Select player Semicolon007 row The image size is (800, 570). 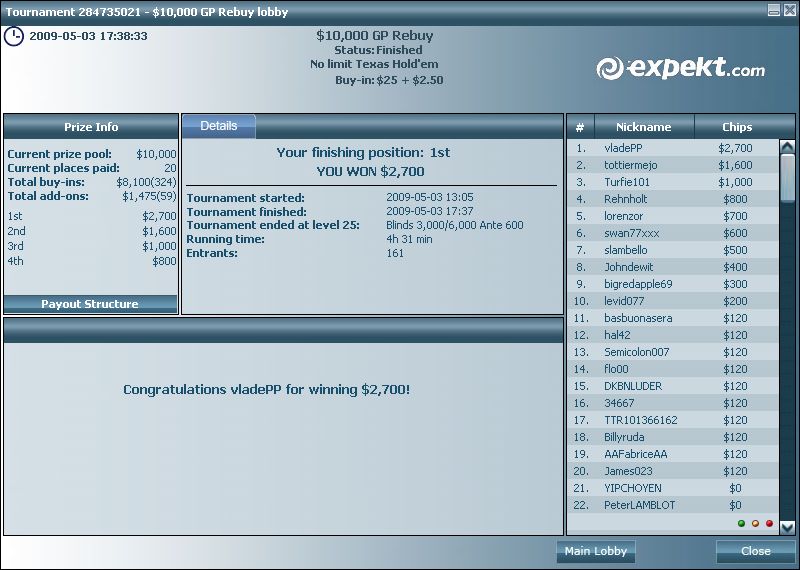673,352
